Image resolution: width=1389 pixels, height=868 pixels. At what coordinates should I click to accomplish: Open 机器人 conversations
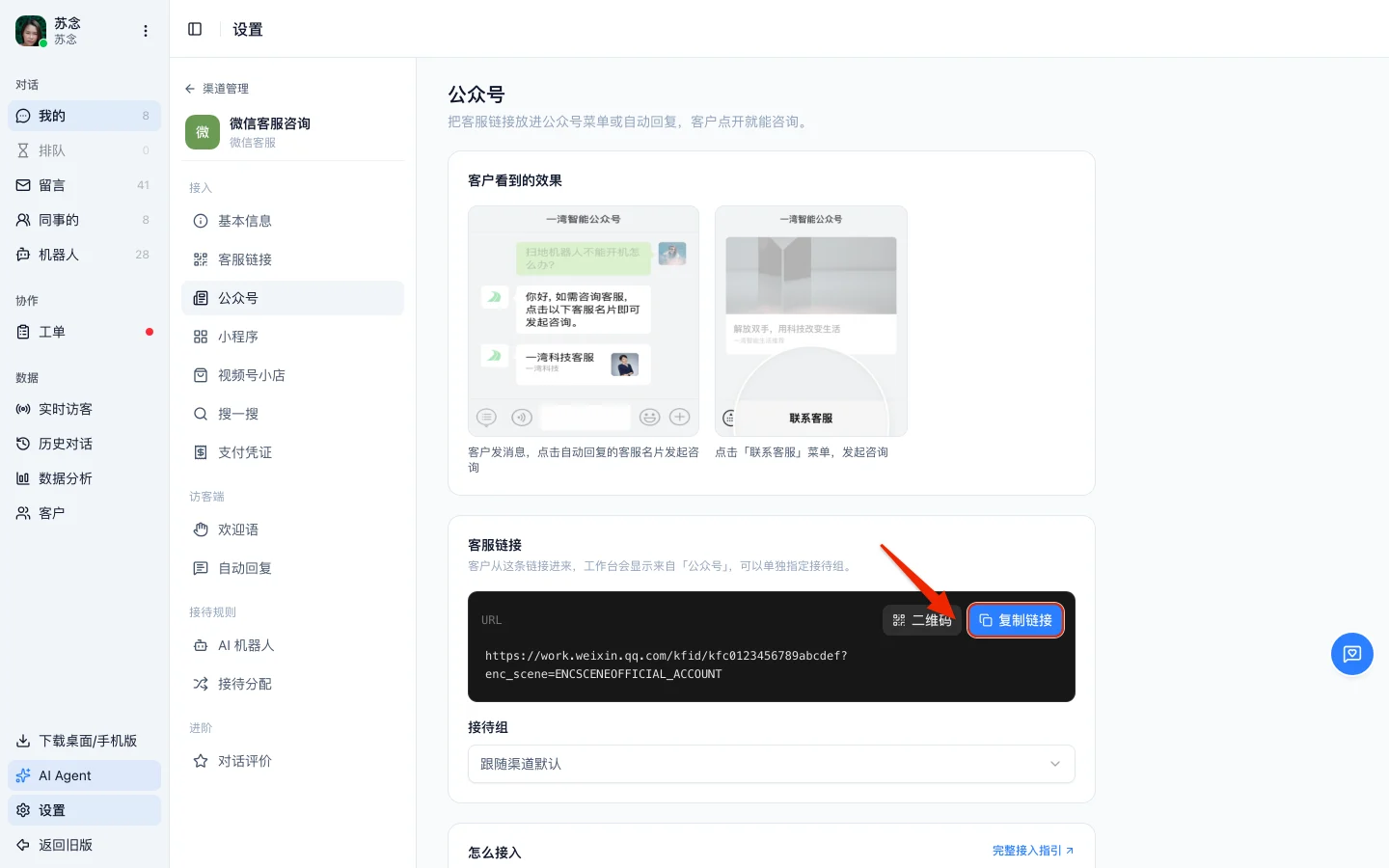tap(85, 255)
